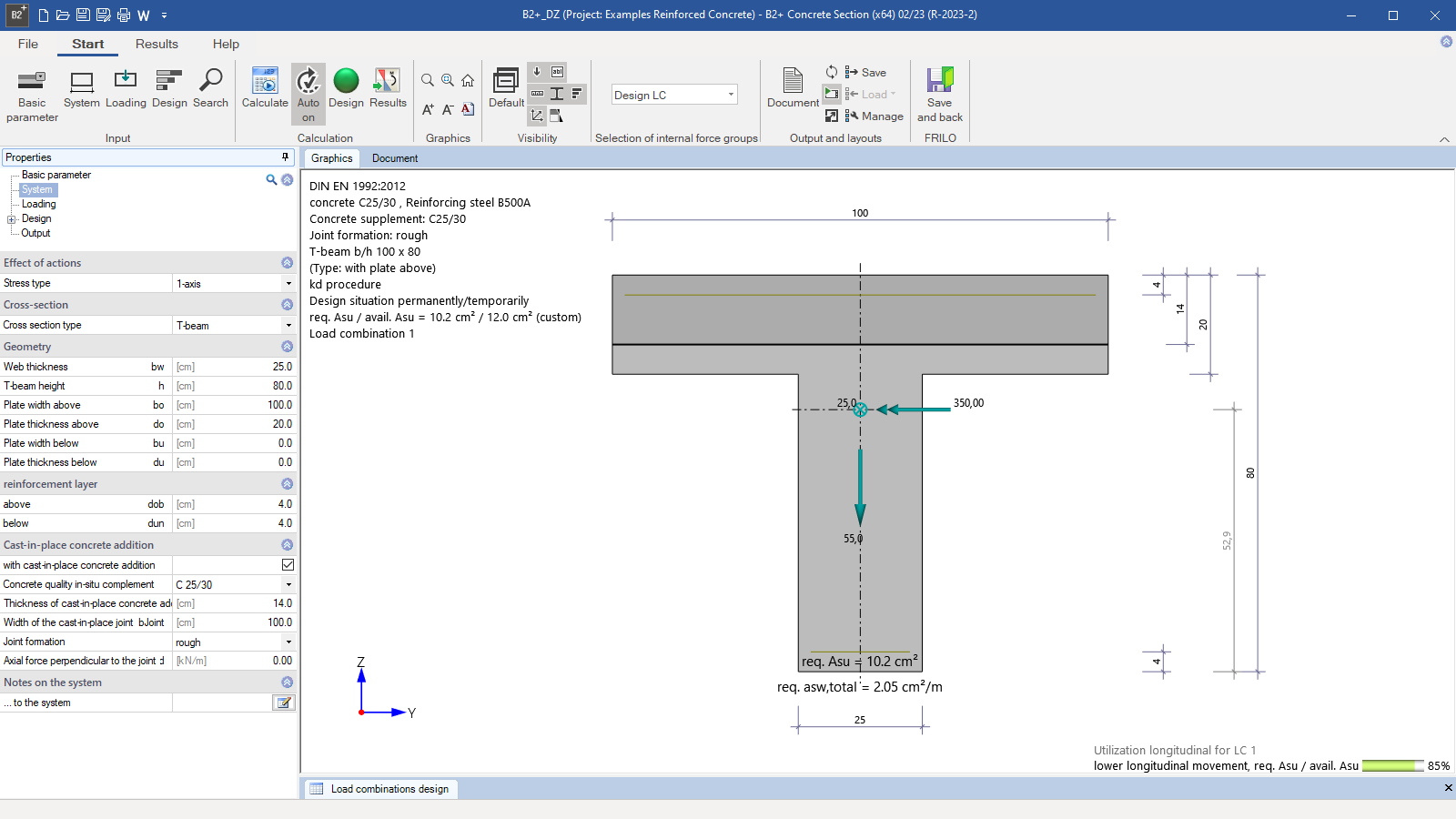This screenshot has height=819, width=1456.
Task: Open the Basic parameter input
Action: 32,95
